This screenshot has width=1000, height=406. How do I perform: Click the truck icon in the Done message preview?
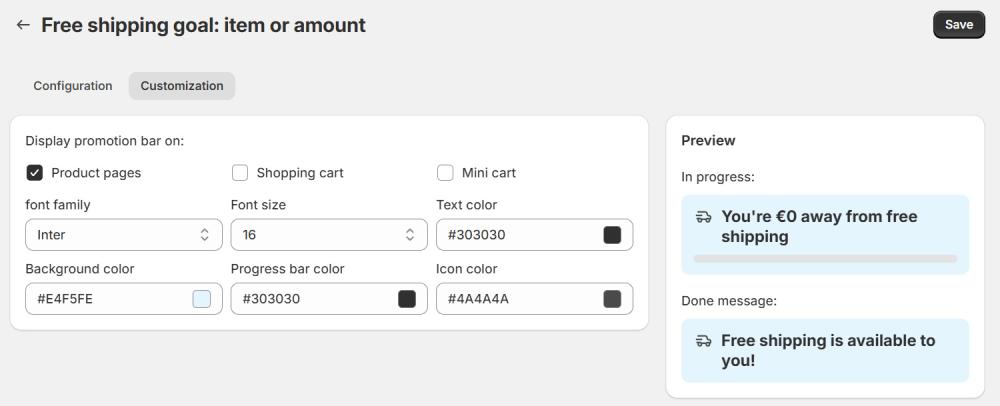click(x=703, y=341)
